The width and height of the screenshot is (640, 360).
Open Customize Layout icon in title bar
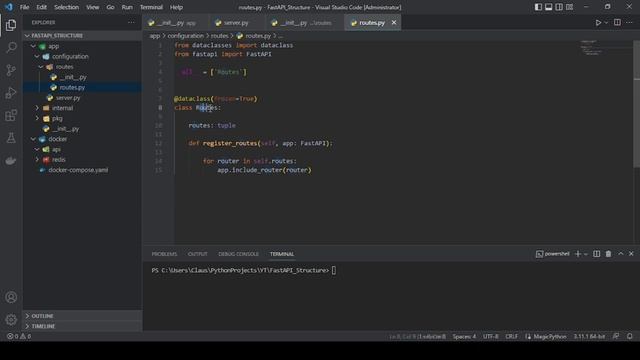pos(569,7)
